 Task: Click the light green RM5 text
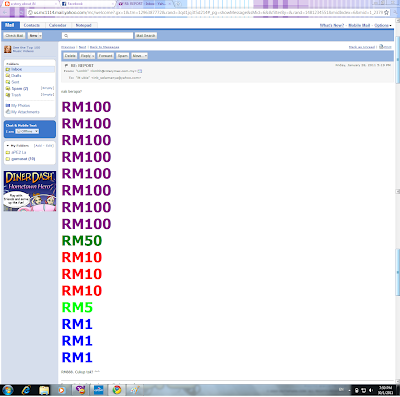(77, 307)
